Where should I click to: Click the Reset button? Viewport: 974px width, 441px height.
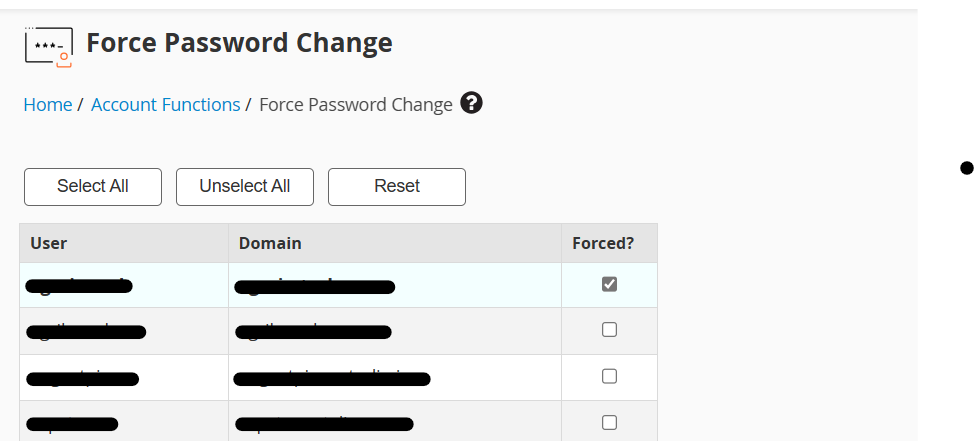tap(397, 186)
